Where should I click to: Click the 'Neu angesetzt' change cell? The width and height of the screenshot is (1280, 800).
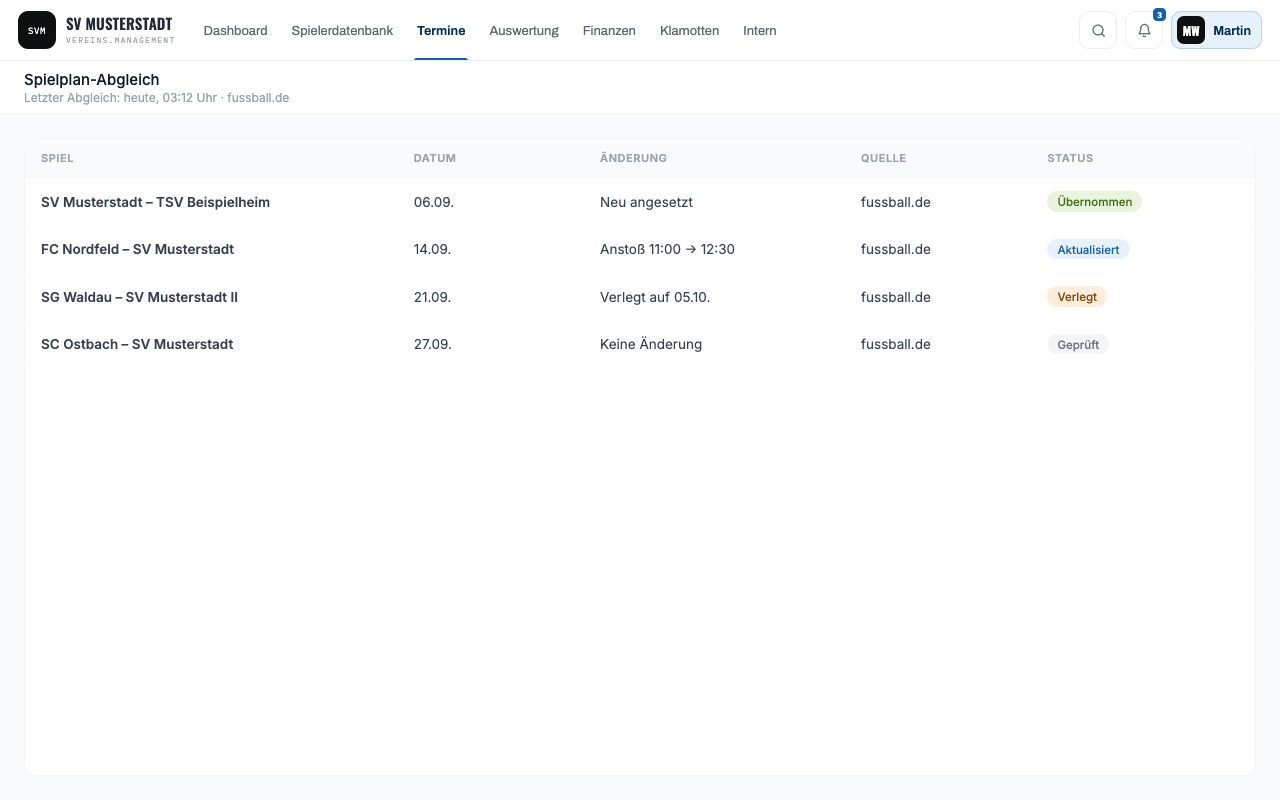coord(646,202)
